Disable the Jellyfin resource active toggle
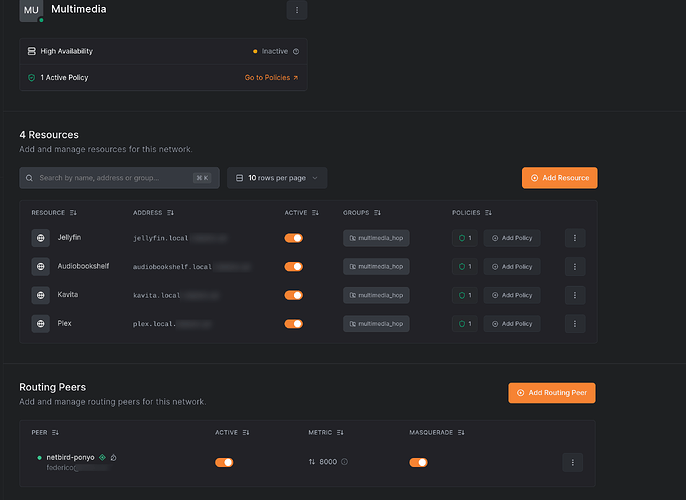Image resolution: width=686 pixels, height=500 pixels. (294, 238)
